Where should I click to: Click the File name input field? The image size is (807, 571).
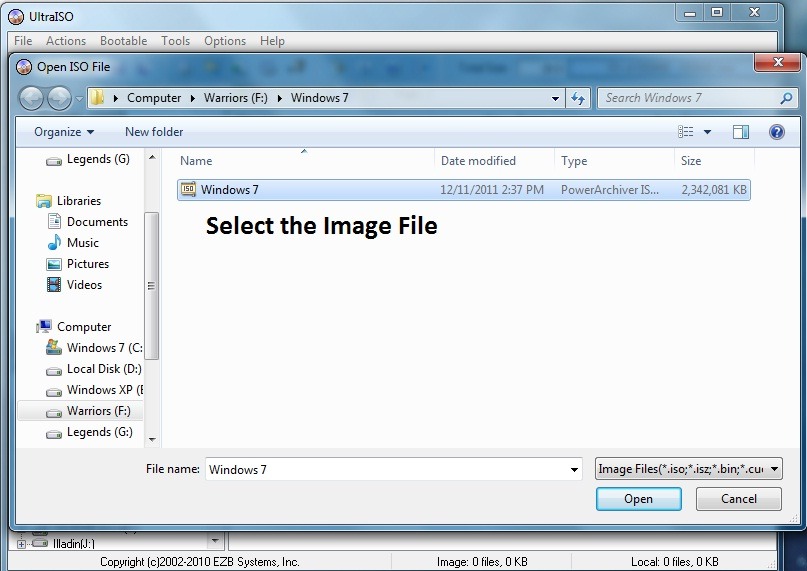[x=385, y=469]
